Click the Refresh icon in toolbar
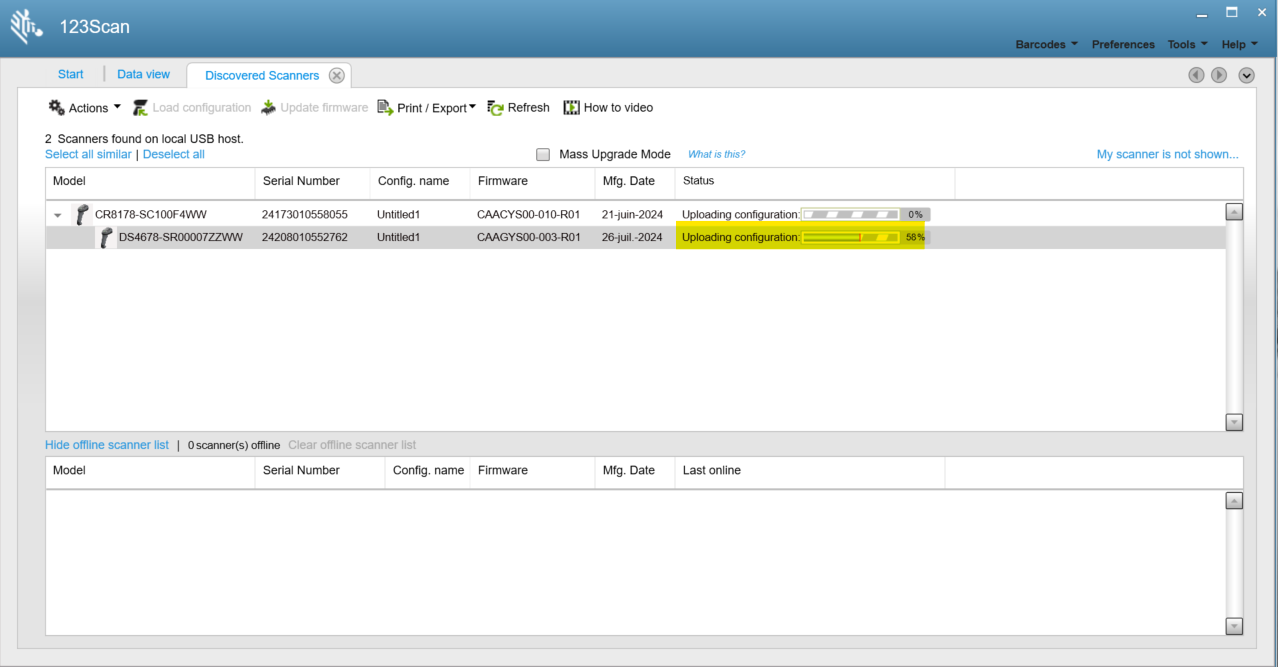1278x667 pixels. pos(495,108)
